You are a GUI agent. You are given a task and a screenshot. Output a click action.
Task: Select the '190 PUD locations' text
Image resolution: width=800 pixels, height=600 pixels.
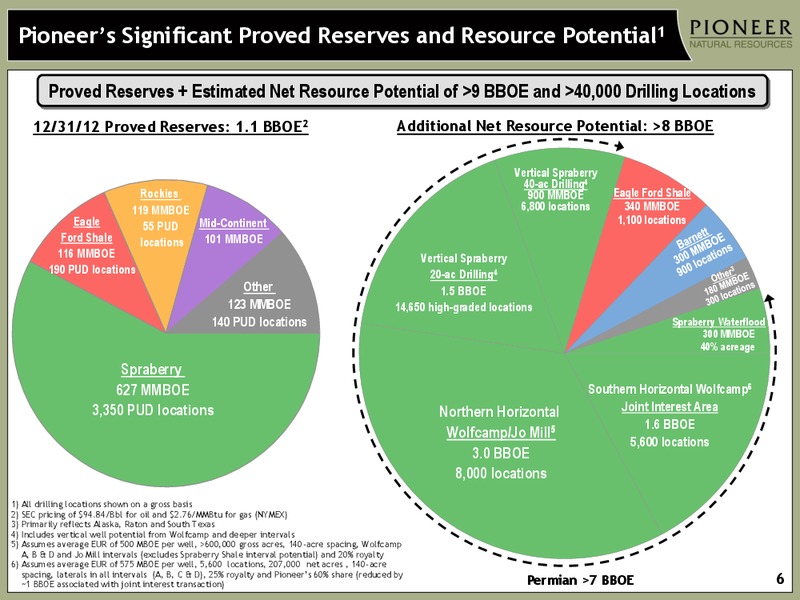click(92, 269)
